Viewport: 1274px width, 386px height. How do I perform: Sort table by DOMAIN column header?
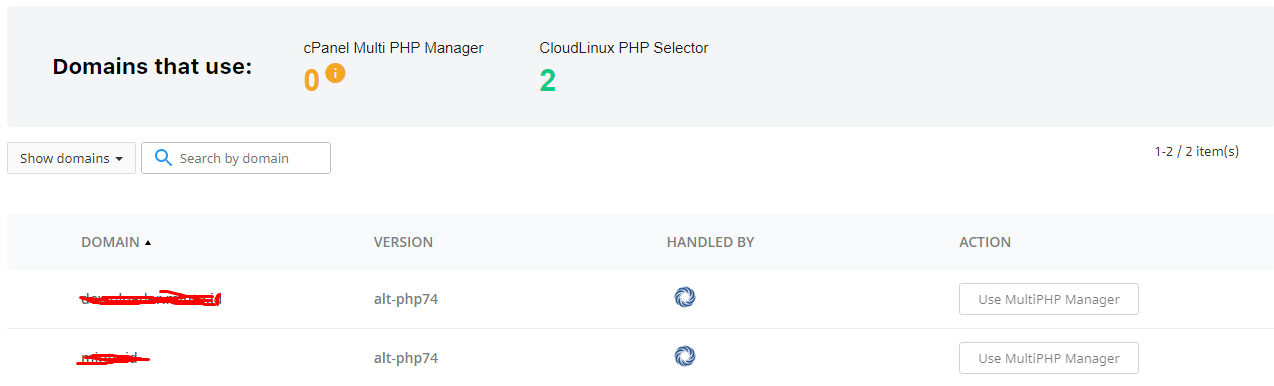(111, 242)
